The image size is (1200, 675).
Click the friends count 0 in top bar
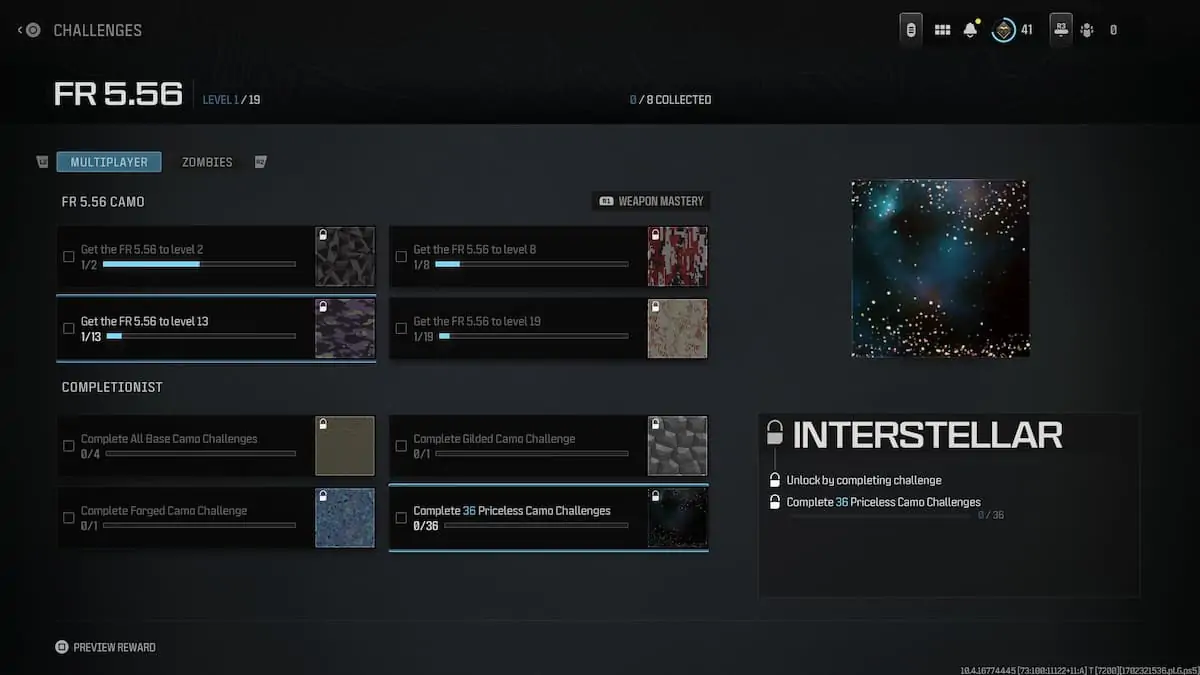1113,30
